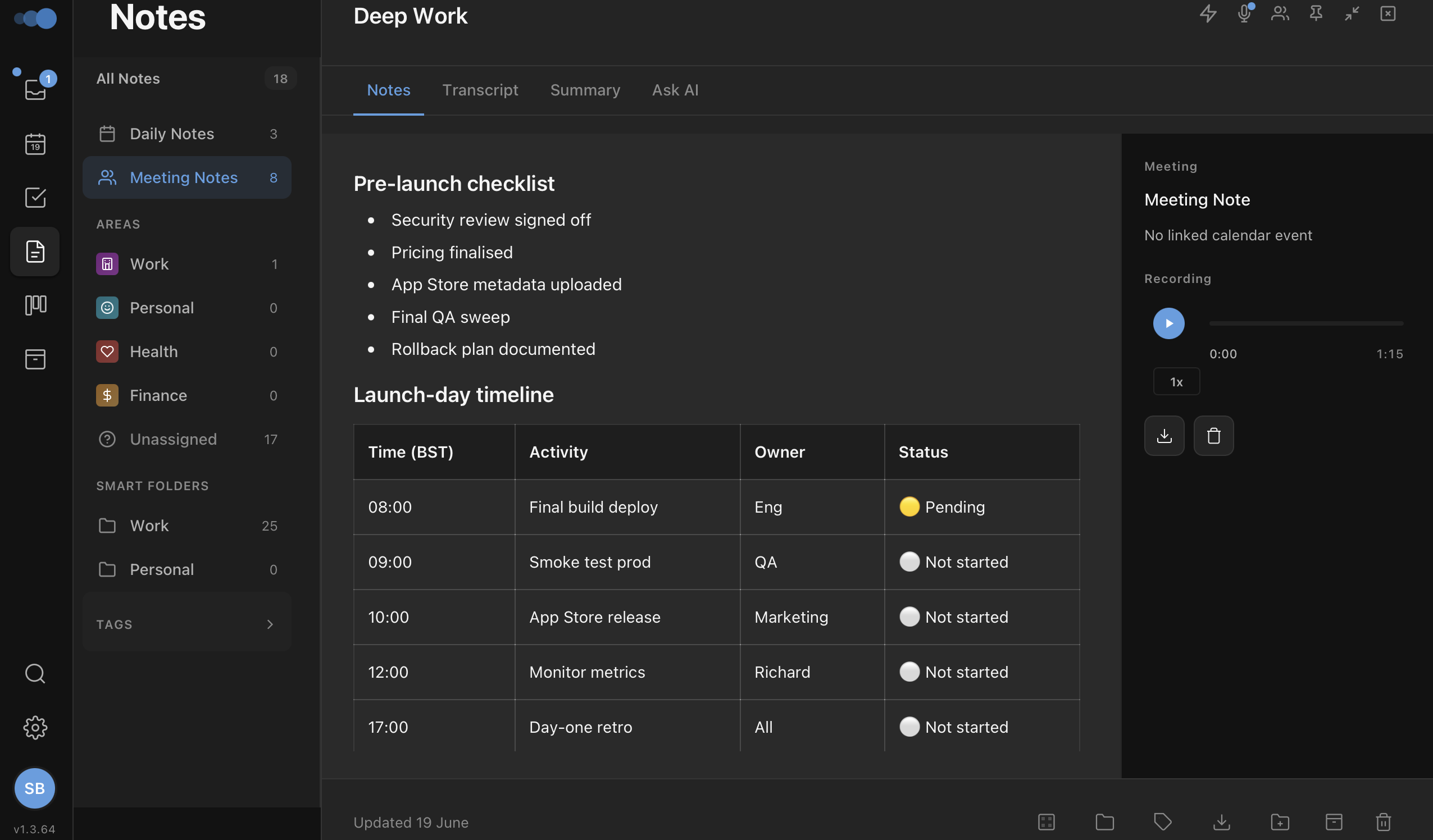Open the Work area

click(x=187, y=264)
